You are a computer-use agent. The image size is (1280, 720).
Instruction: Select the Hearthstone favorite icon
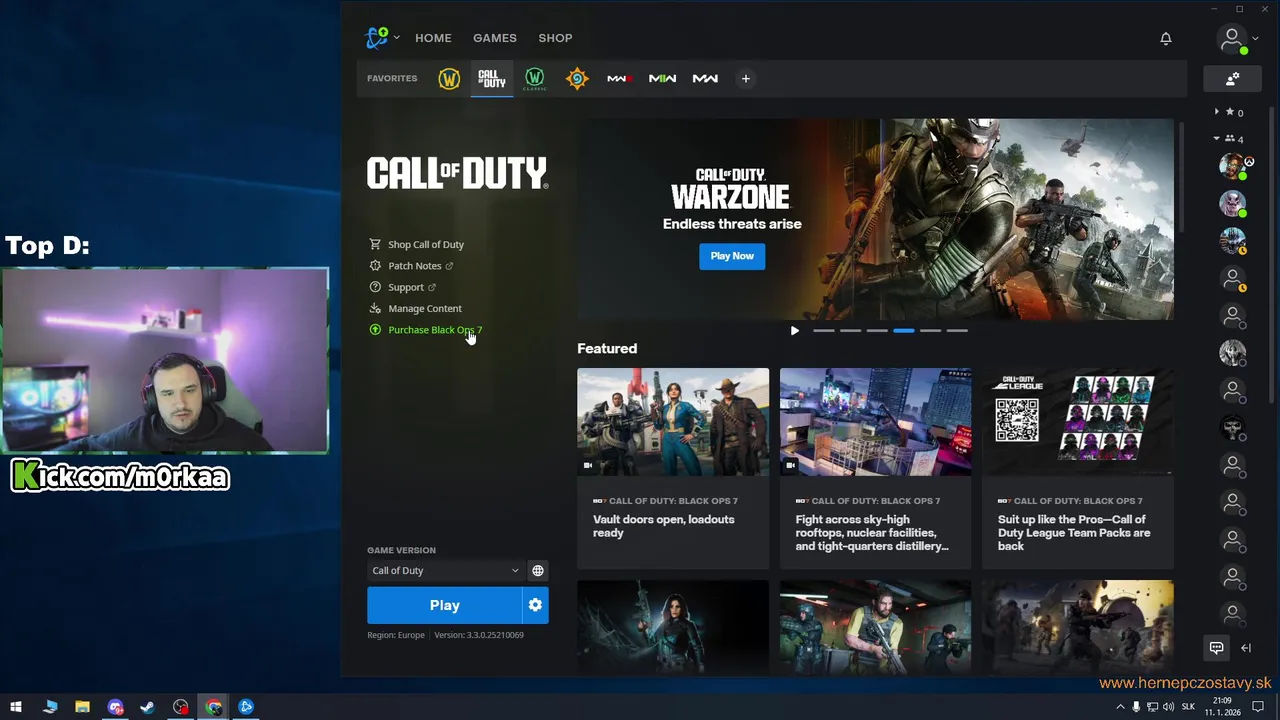point(577,78)
